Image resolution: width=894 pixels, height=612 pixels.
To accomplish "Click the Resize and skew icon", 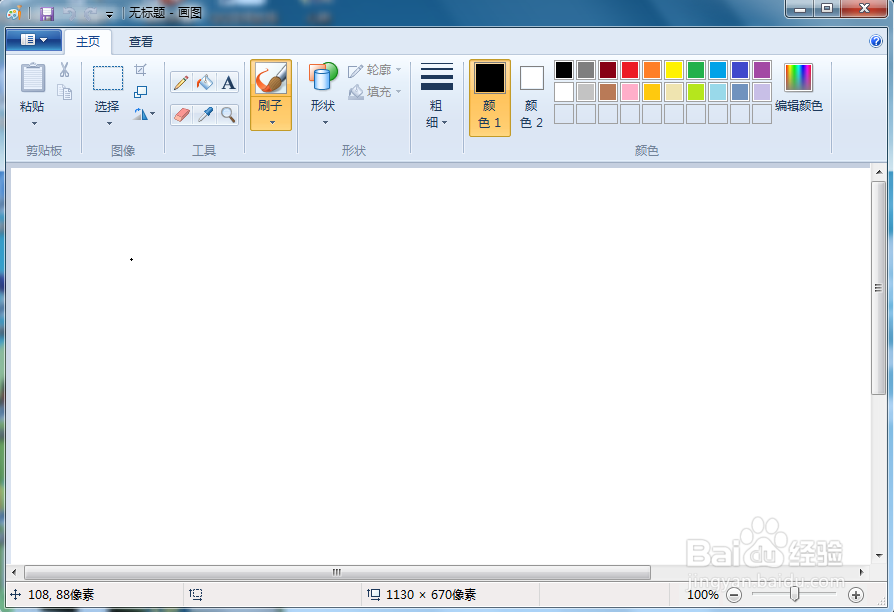I will [x=140, y=92].
